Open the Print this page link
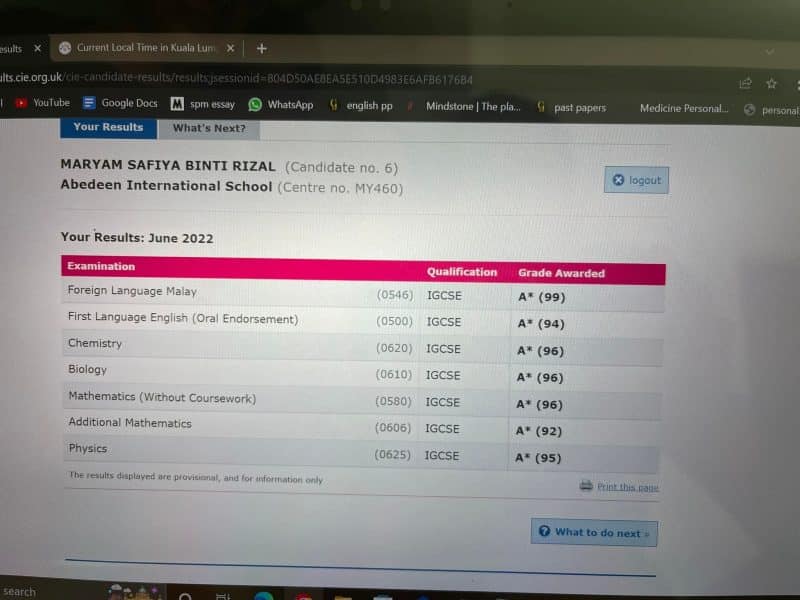Viewport: 800px width, 600px height. (625, 485)
